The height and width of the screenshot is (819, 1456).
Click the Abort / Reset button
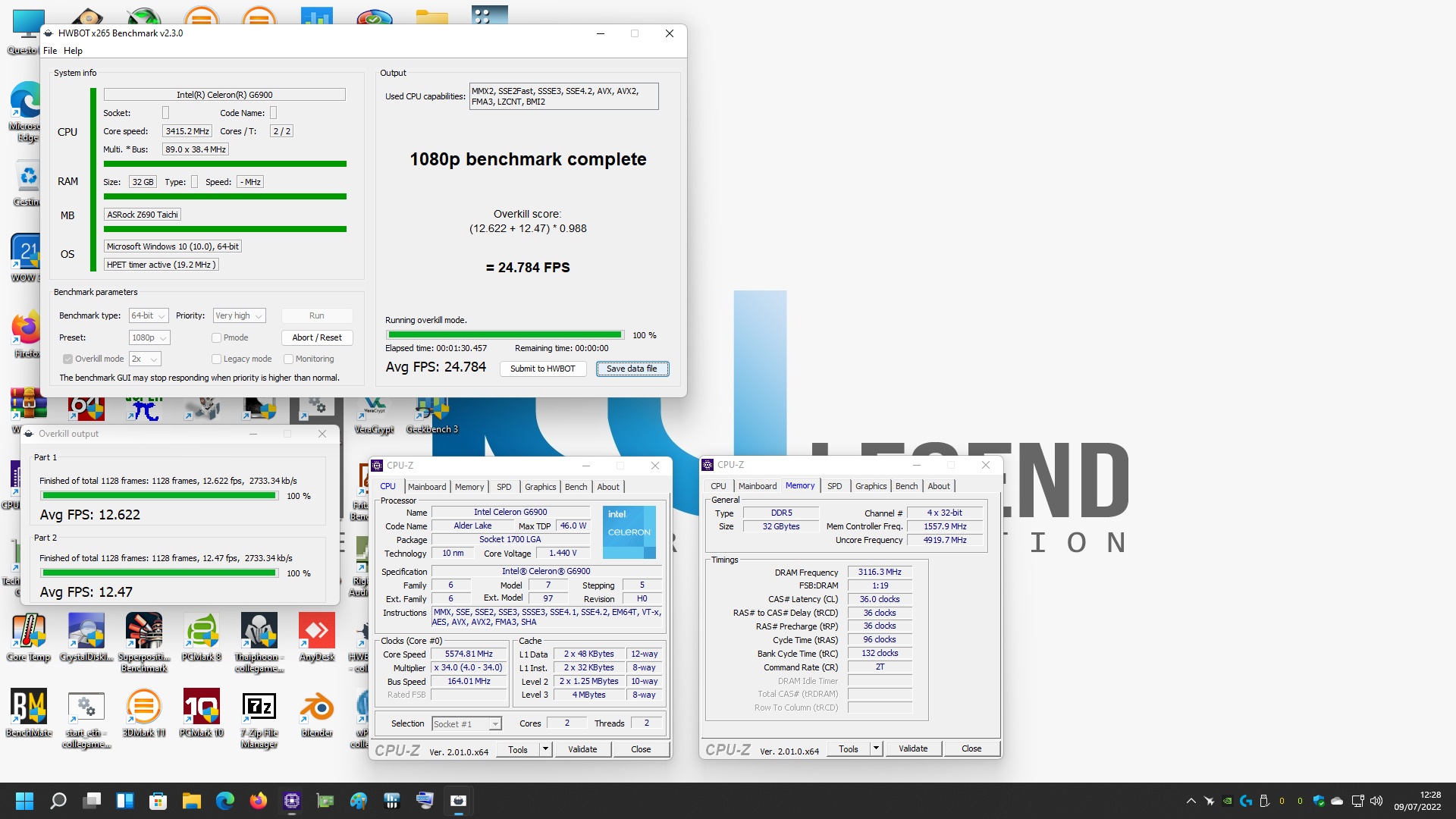pyautogui.click(x=317, y=337)
